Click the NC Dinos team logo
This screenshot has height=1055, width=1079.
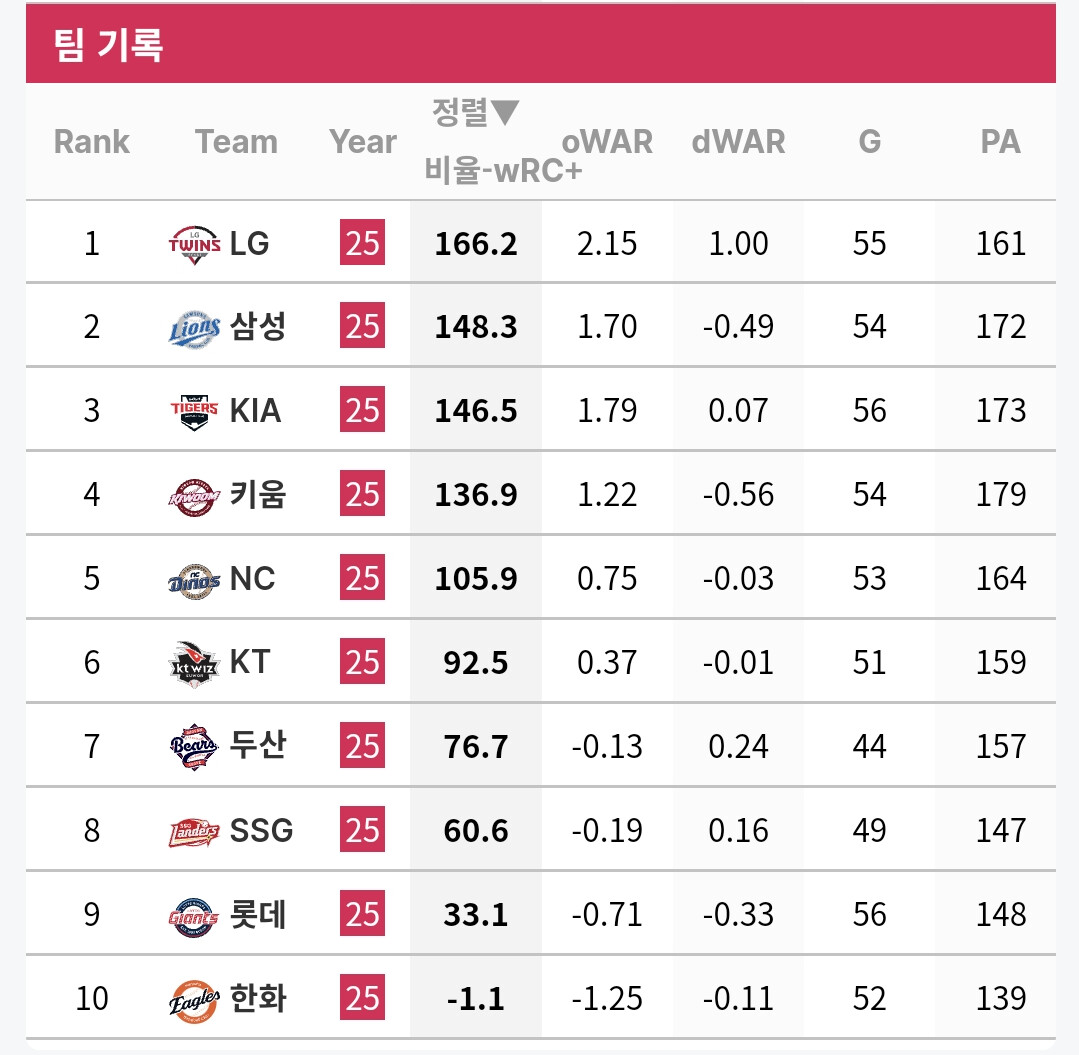(195, 580)
